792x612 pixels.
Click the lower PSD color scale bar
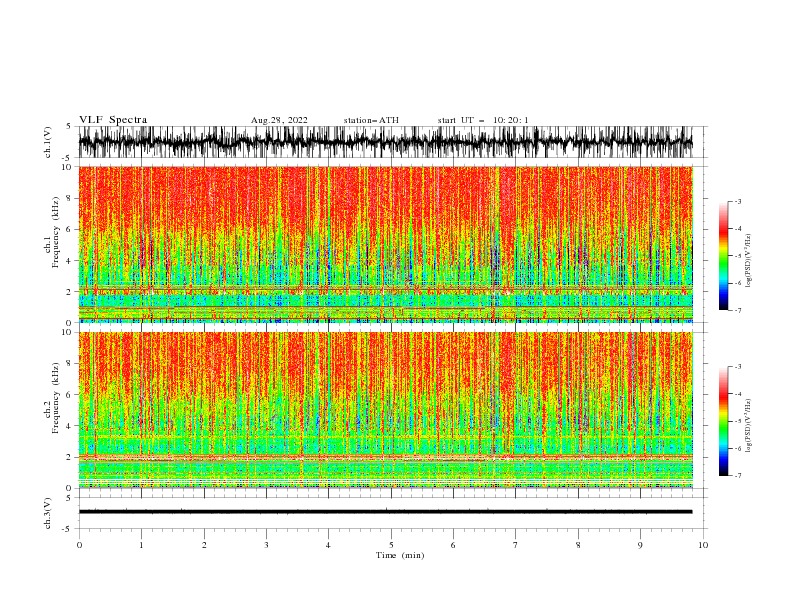[723, 421]
